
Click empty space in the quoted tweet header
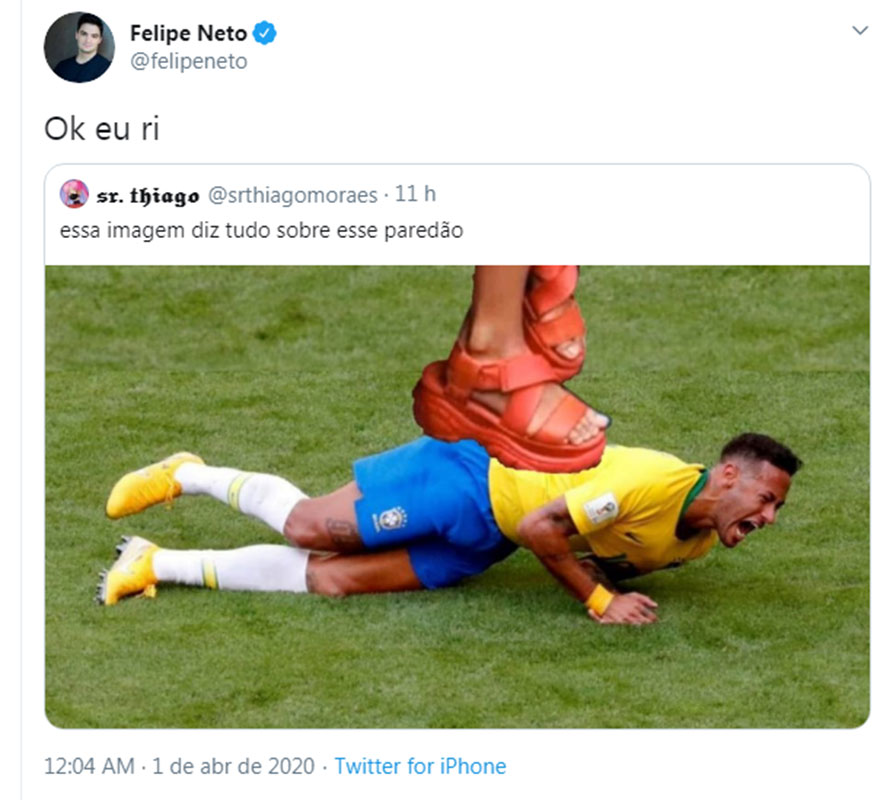pyautogui.click(x=645, y=195)
